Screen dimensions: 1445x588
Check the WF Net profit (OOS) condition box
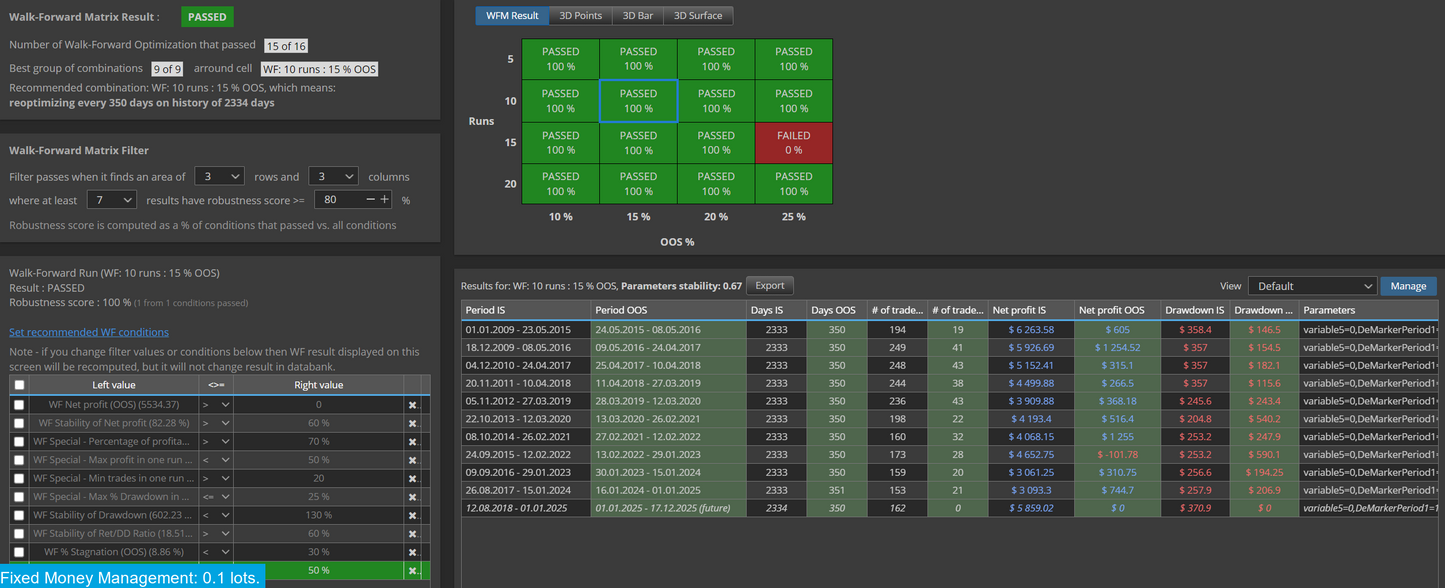tap(19, 405)
